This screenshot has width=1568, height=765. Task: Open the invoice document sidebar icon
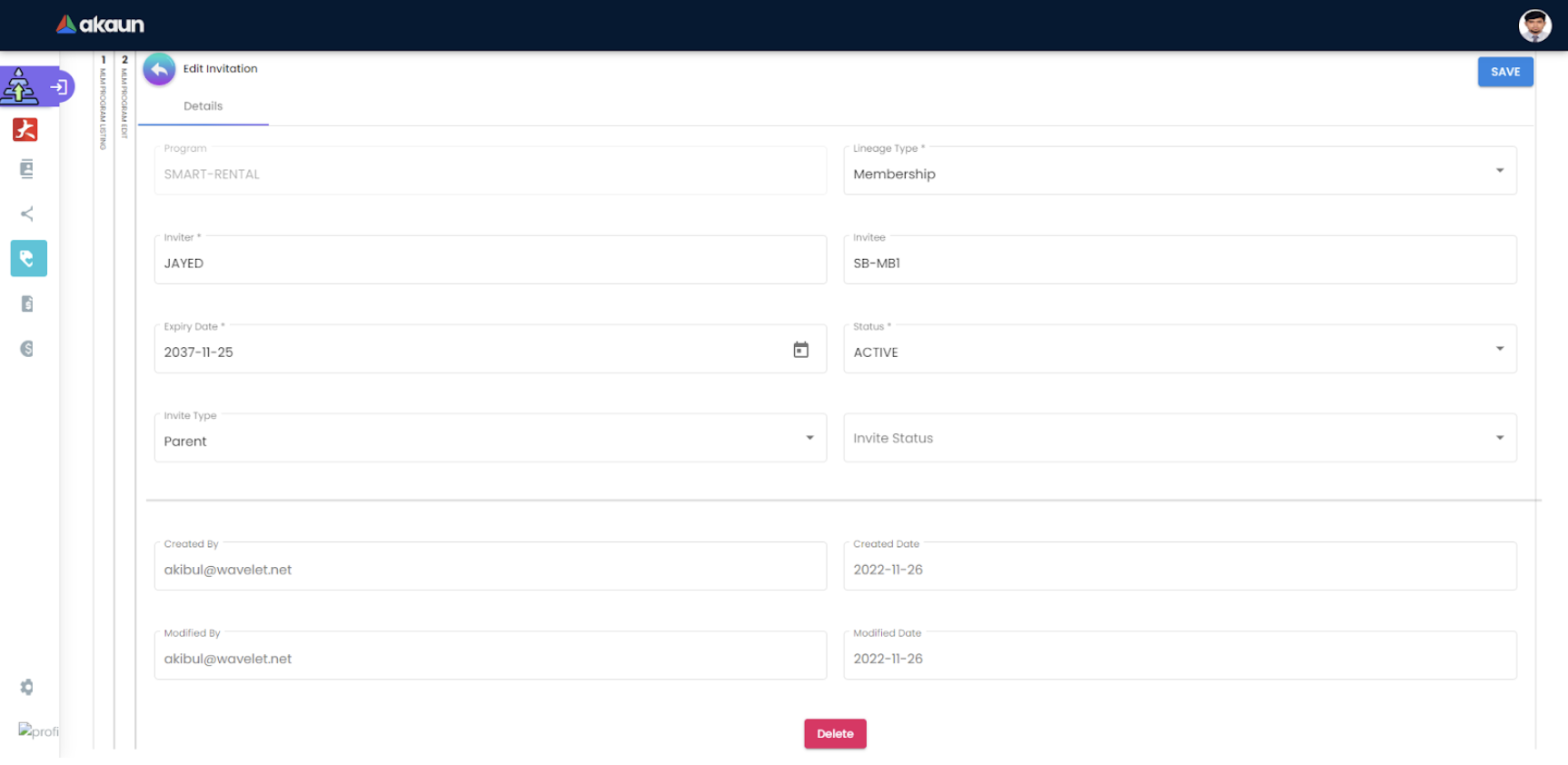pos(27,303)
